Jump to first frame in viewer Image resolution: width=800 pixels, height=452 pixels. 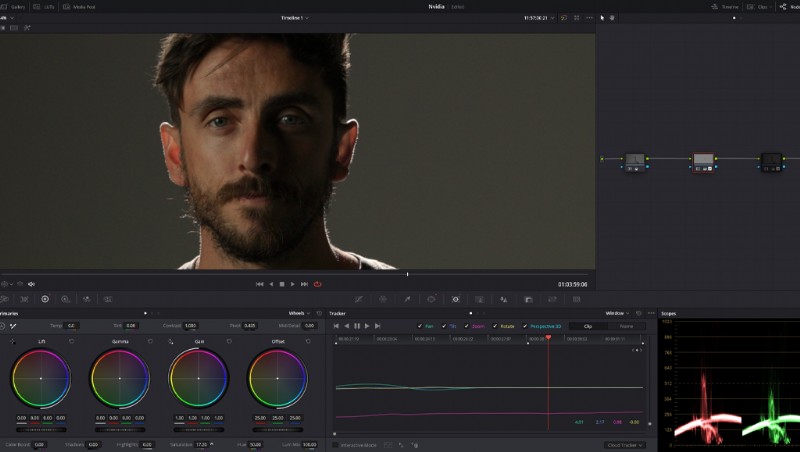259,284
